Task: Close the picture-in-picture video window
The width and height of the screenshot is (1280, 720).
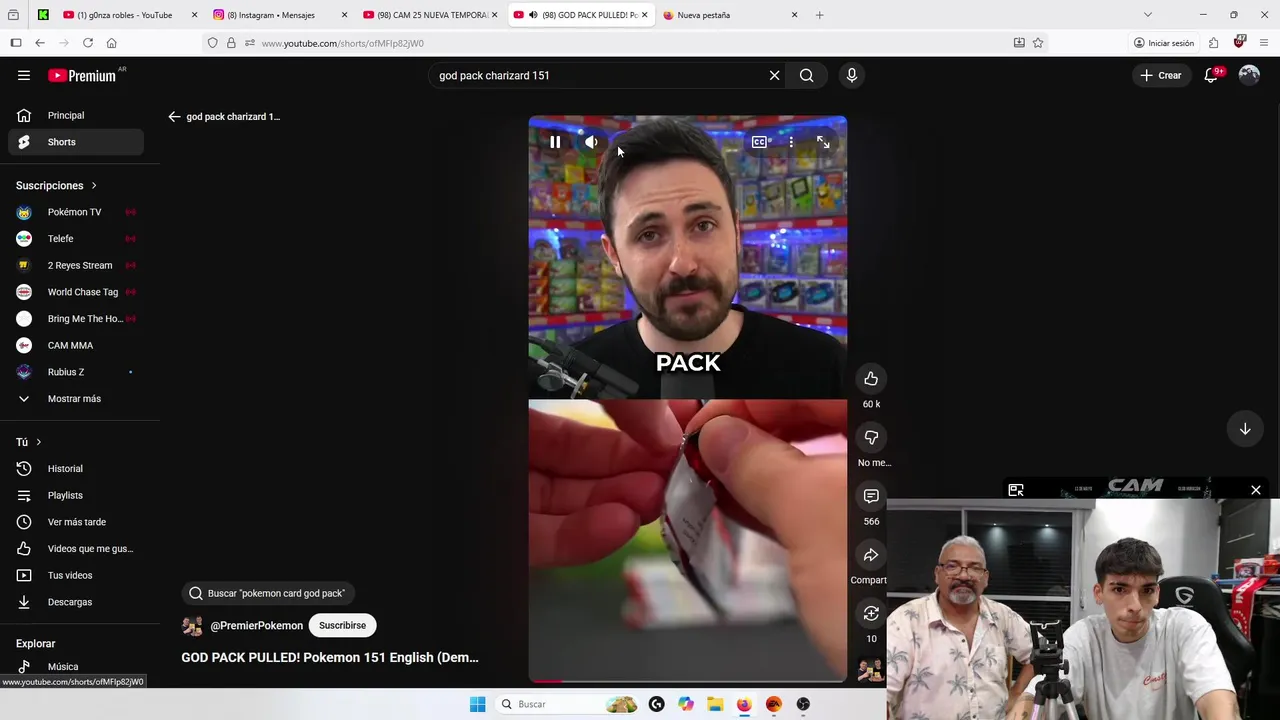Action: (1256, 490)
